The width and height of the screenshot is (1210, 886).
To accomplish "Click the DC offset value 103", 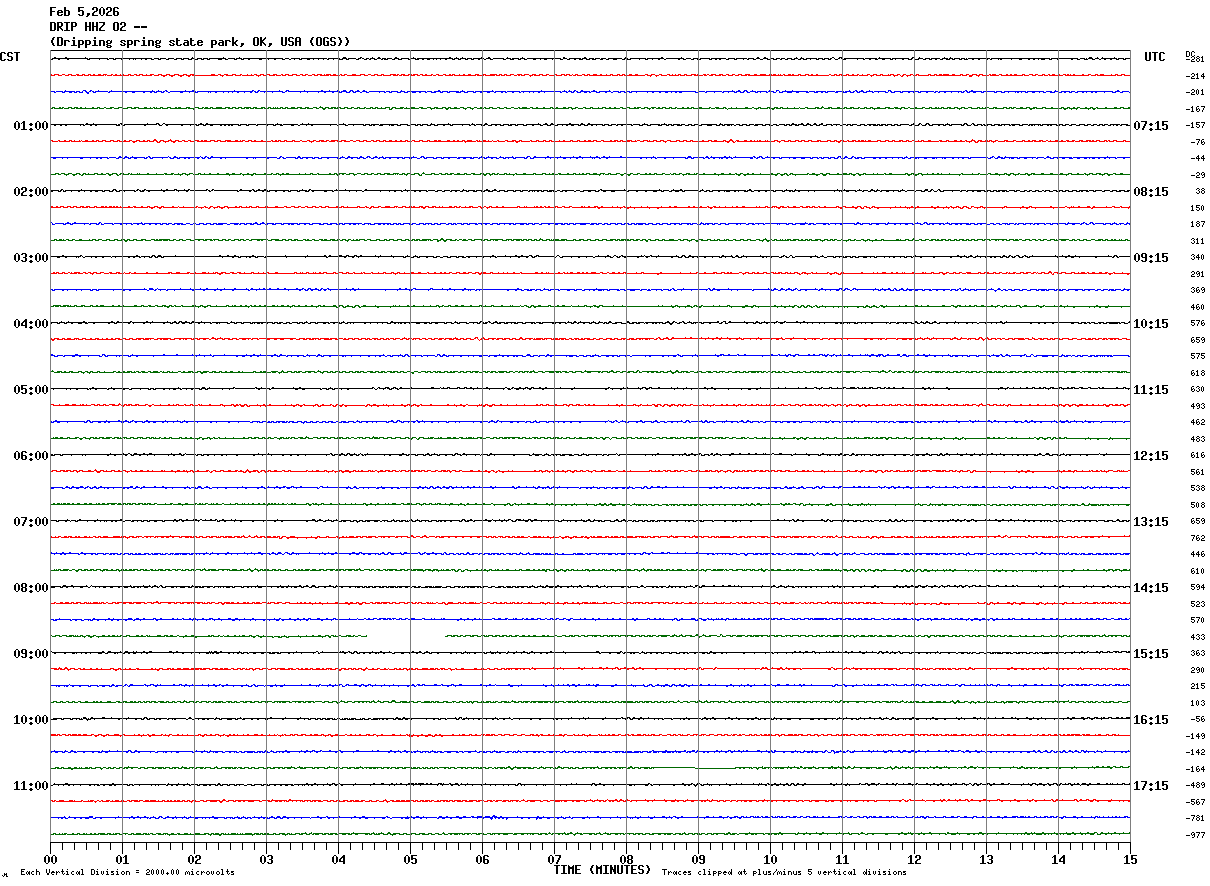I will (1197, 703).
